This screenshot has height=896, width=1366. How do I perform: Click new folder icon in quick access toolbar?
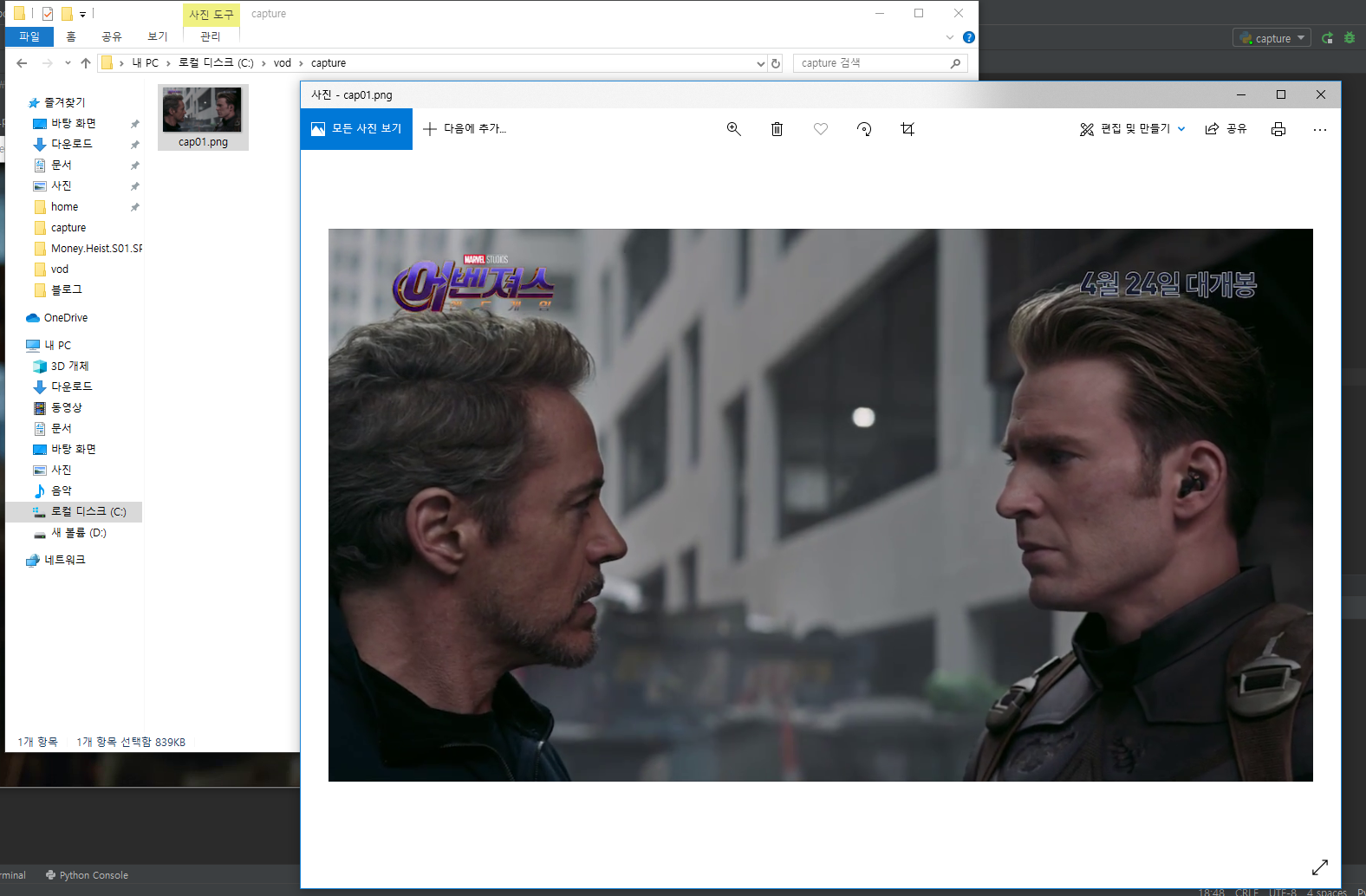coord(67,14)
